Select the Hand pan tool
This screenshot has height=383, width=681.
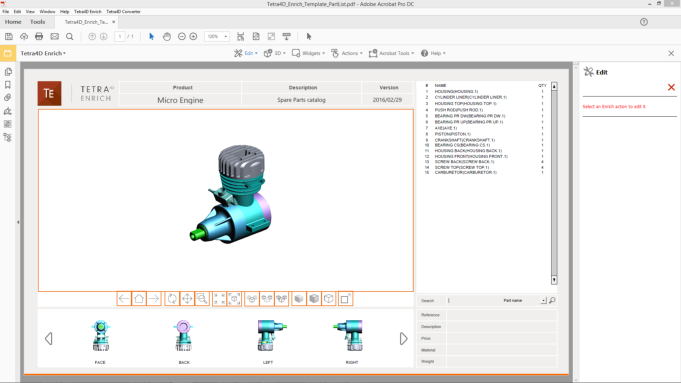[167, 36]
